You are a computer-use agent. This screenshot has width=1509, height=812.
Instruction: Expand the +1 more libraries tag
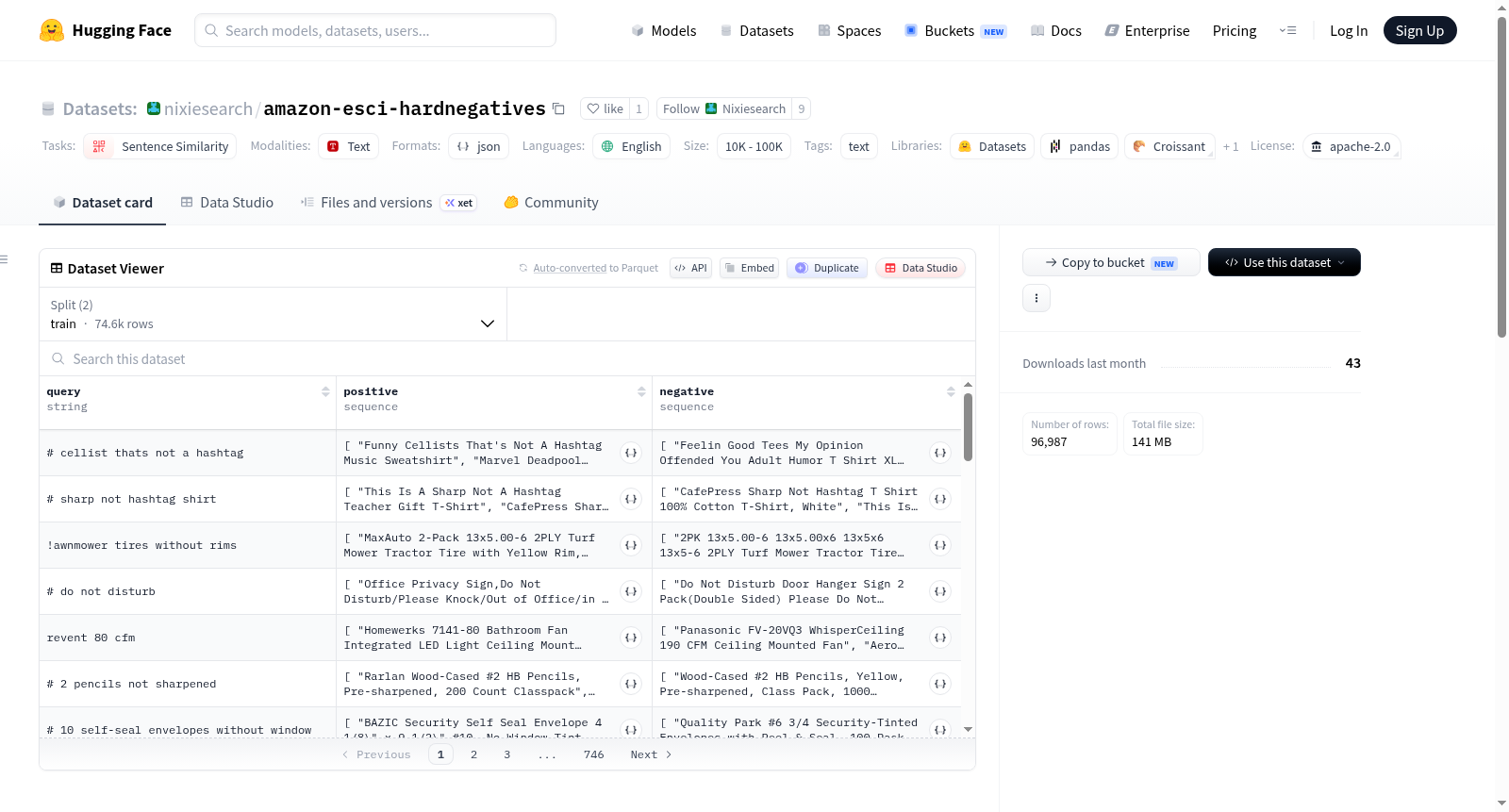pos(1230,146)
